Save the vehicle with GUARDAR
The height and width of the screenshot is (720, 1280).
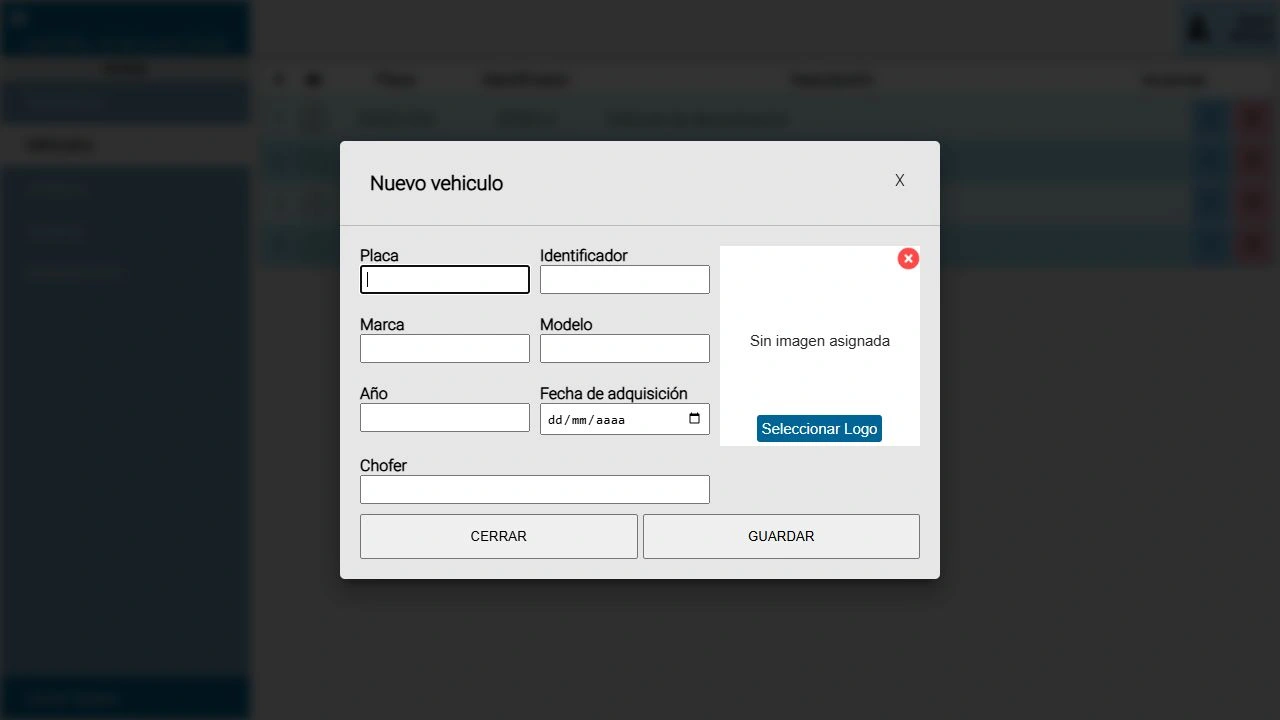coord(781,536)
